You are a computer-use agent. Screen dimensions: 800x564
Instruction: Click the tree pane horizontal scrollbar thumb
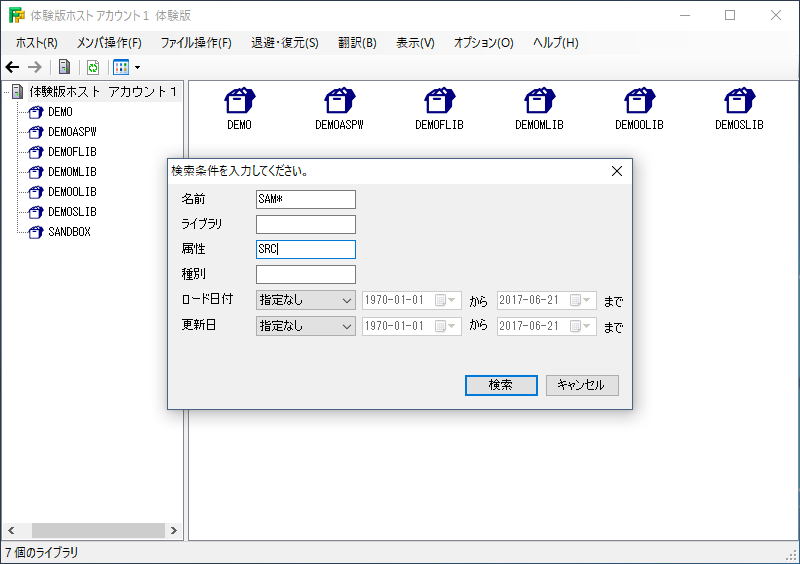pyautogui.click(x=98, y=530)
